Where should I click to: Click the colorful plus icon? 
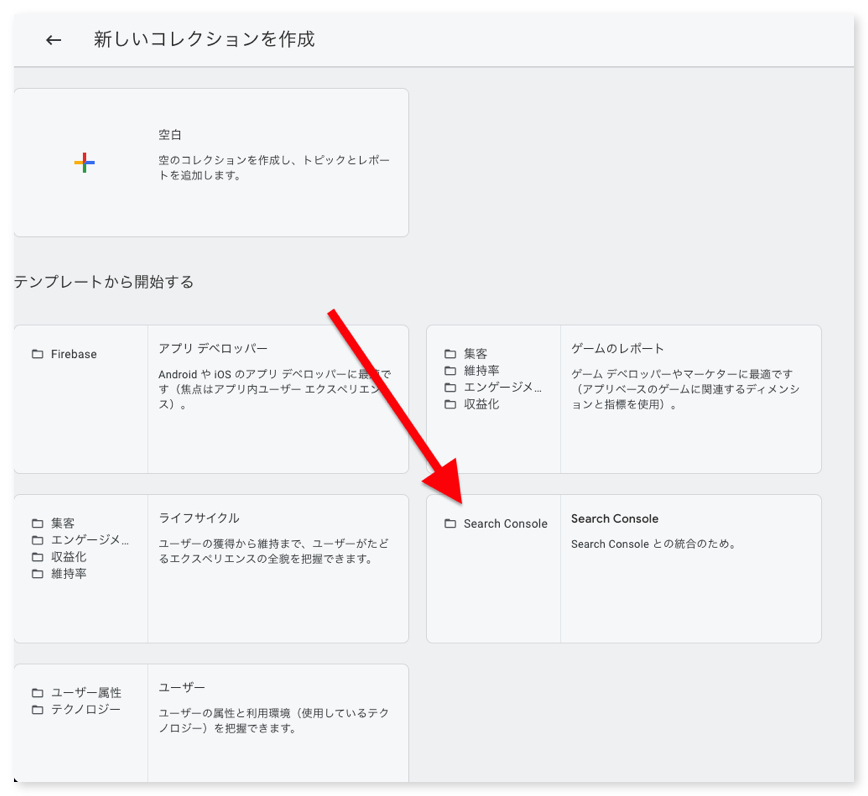pos(84,163)
